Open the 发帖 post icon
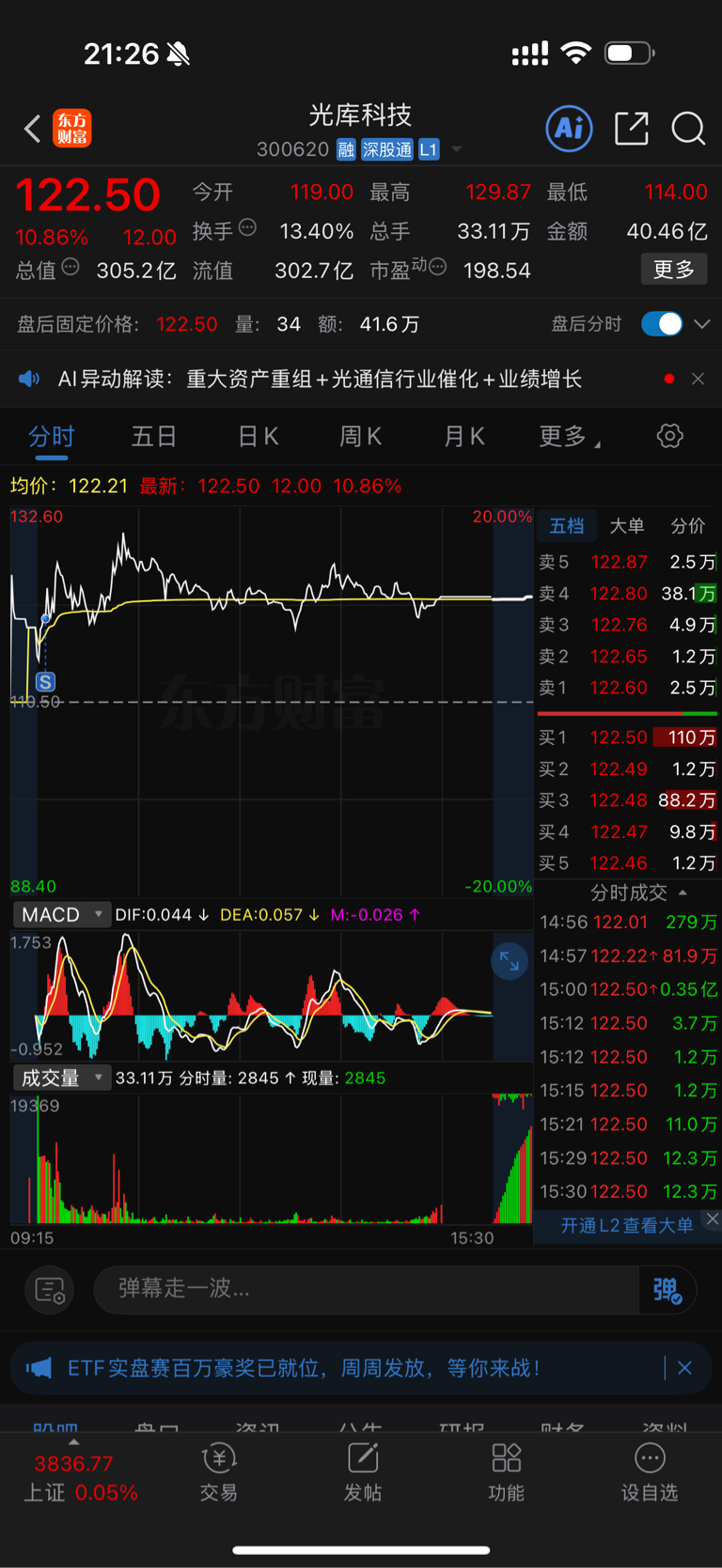The image size is (722, 1568). click(x=363, y=1473)
